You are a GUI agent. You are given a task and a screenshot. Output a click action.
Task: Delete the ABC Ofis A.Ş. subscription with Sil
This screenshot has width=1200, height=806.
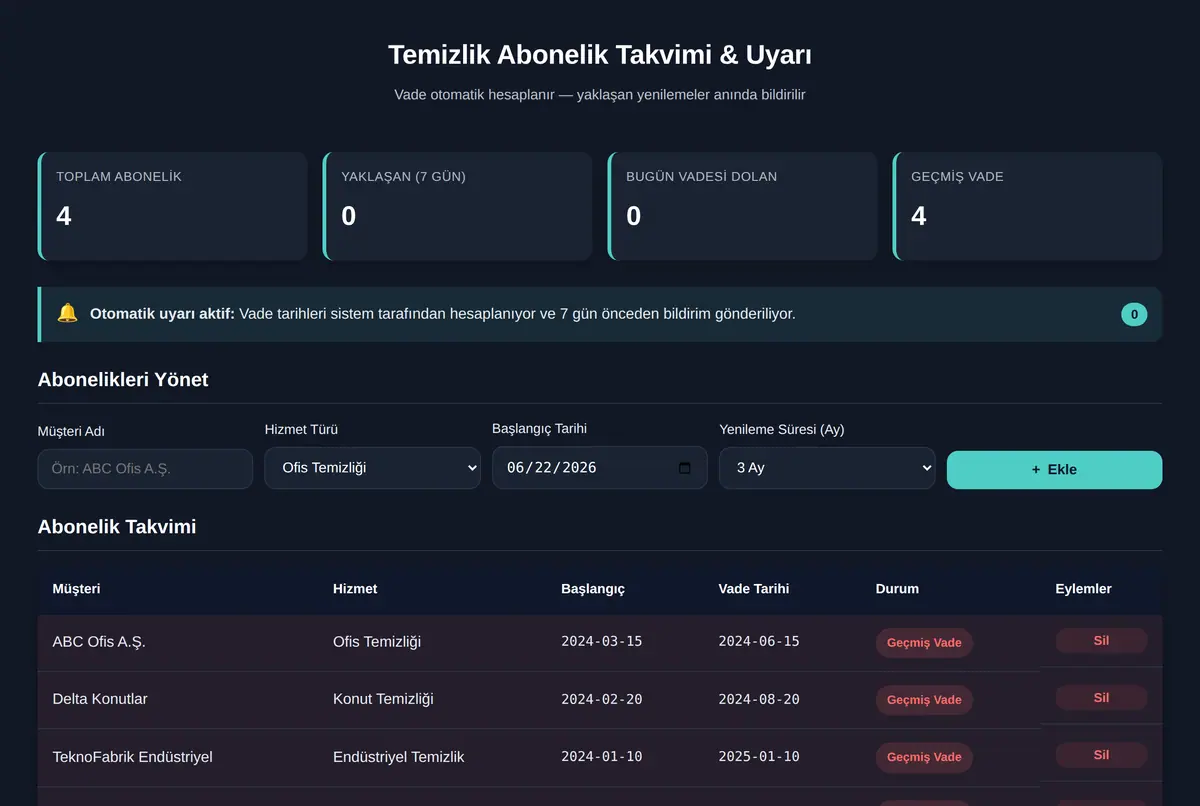click(1101, 640)
